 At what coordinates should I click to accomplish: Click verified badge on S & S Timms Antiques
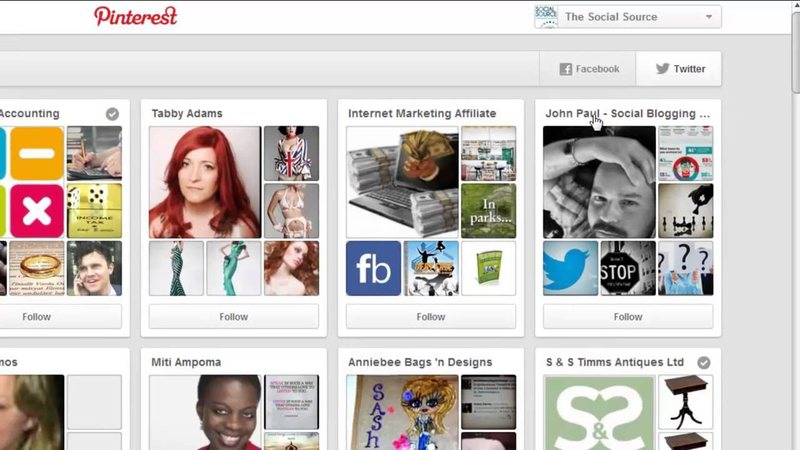pyautogui.click(x=704, y=362)
